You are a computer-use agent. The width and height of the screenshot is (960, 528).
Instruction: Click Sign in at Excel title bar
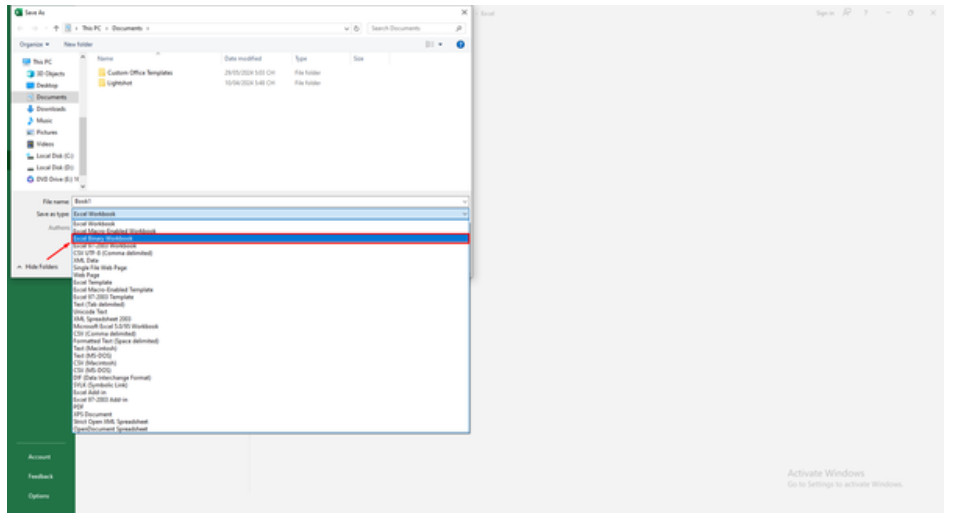[824, 13]
